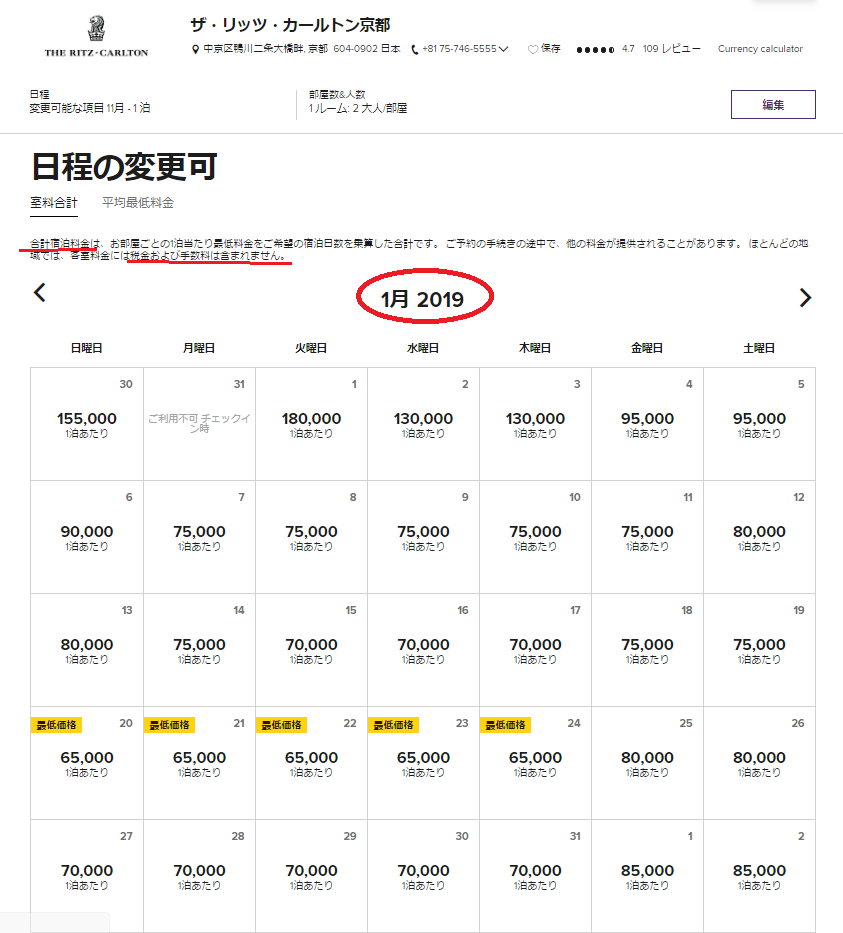Click the location pin icon before address
The height and width of the screenshot is (933, 843).
click(x=195, y=49)
